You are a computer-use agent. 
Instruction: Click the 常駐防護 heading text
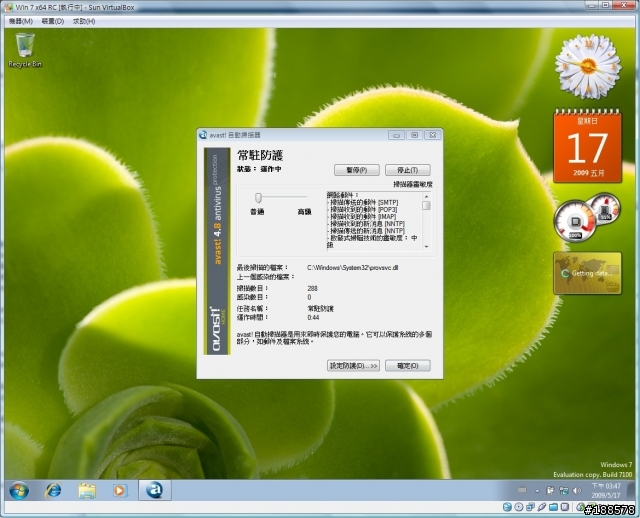pyautogui.click(x=260, y=155)
